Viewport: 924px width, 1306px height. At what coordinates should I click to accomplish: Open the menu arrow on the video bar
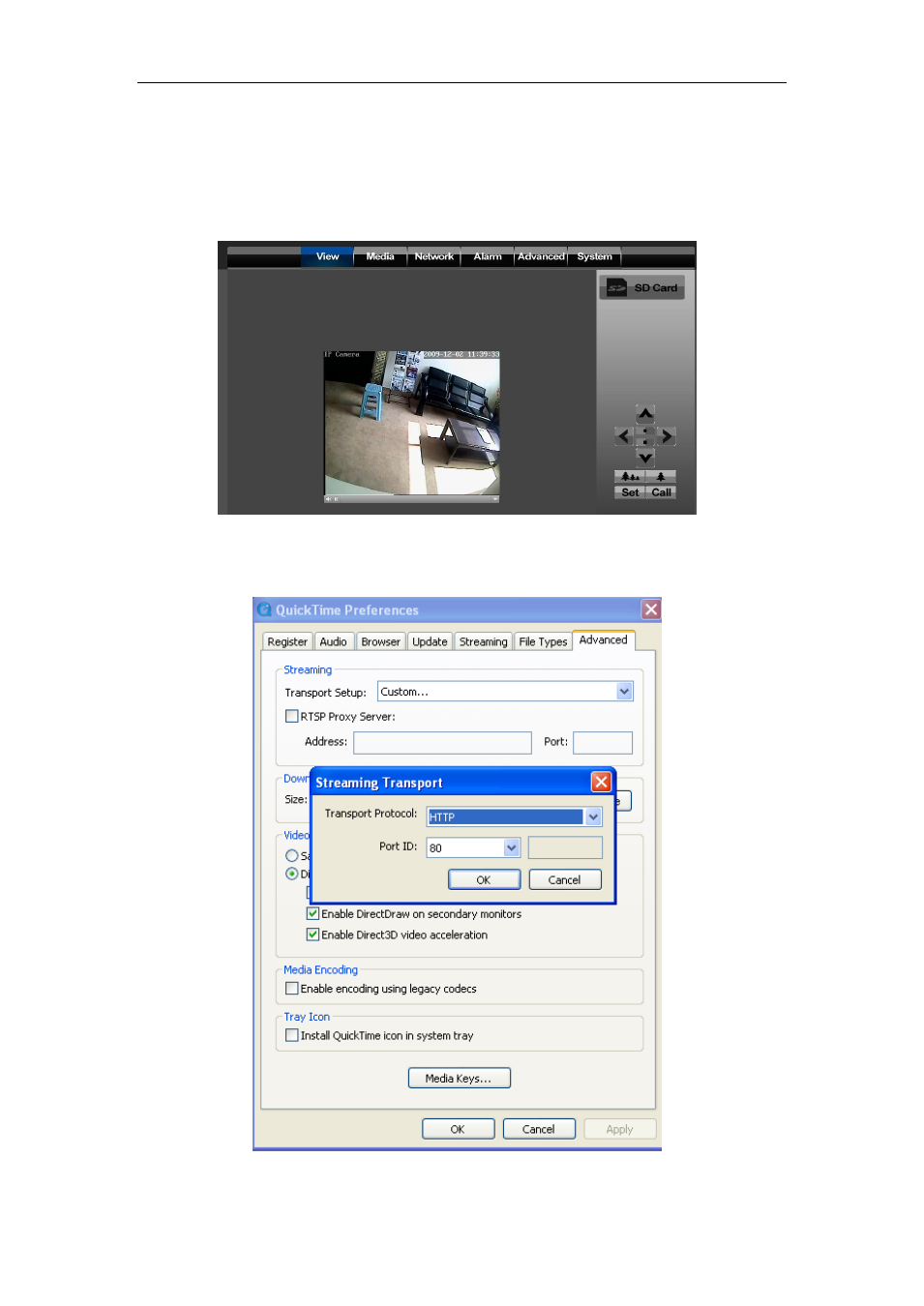(495, 499)
